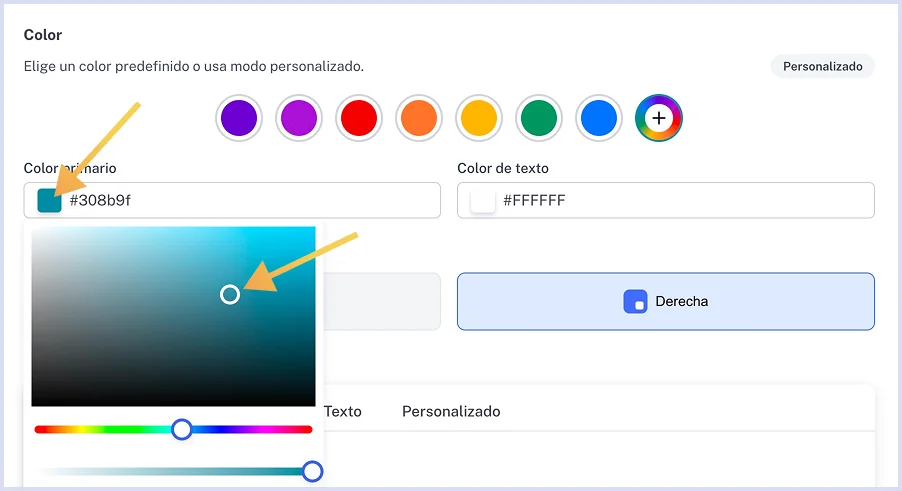Pick the red preset color circle
The width and height of the screenshot is (902, 491).
(x=358, y=119)
